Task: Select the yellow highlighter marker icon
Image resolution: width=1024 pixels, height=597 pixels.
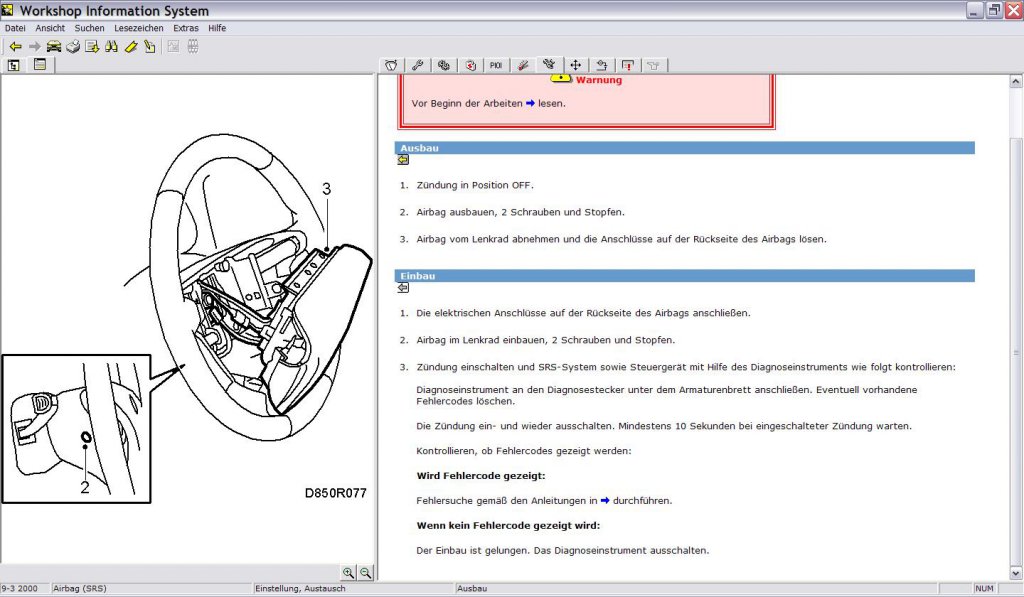Action: 131,46
